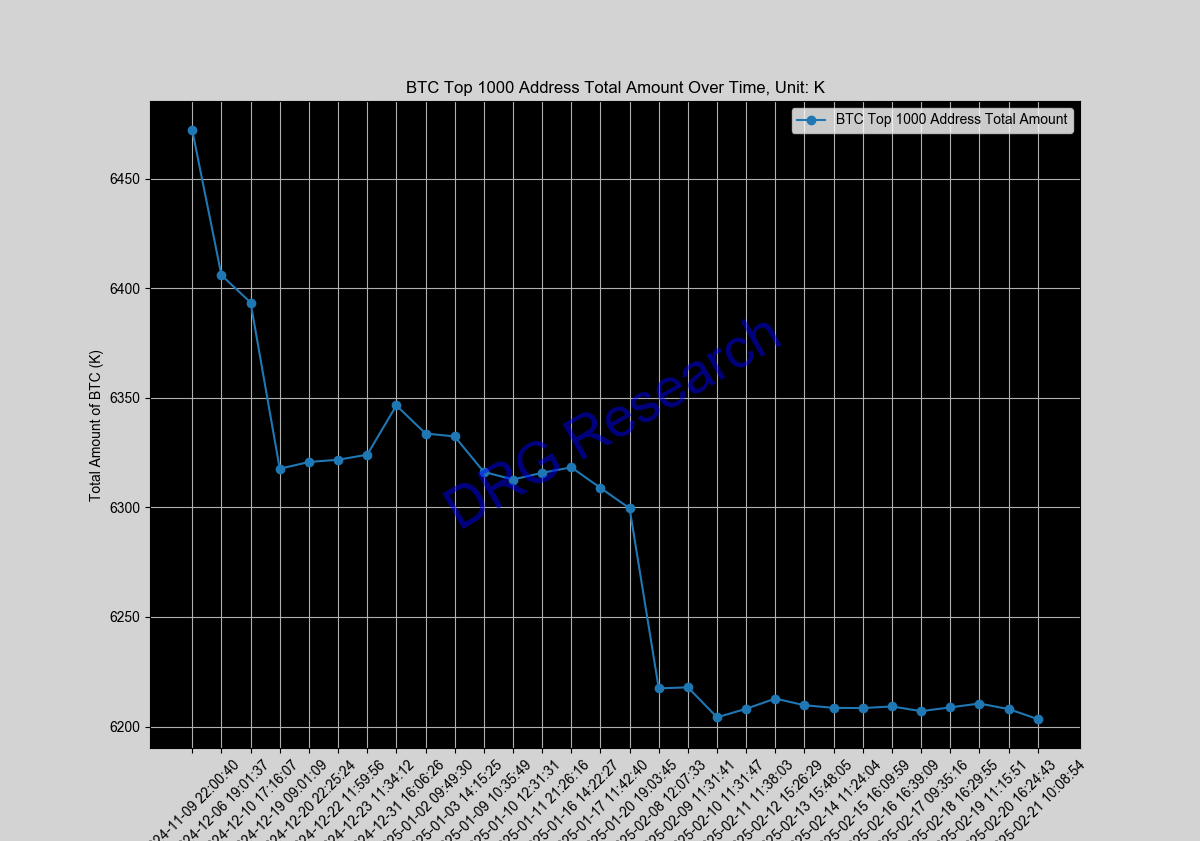1200x841 pixels.
Task: Click the sharp drop point near 6218
Action: (659, 687)
